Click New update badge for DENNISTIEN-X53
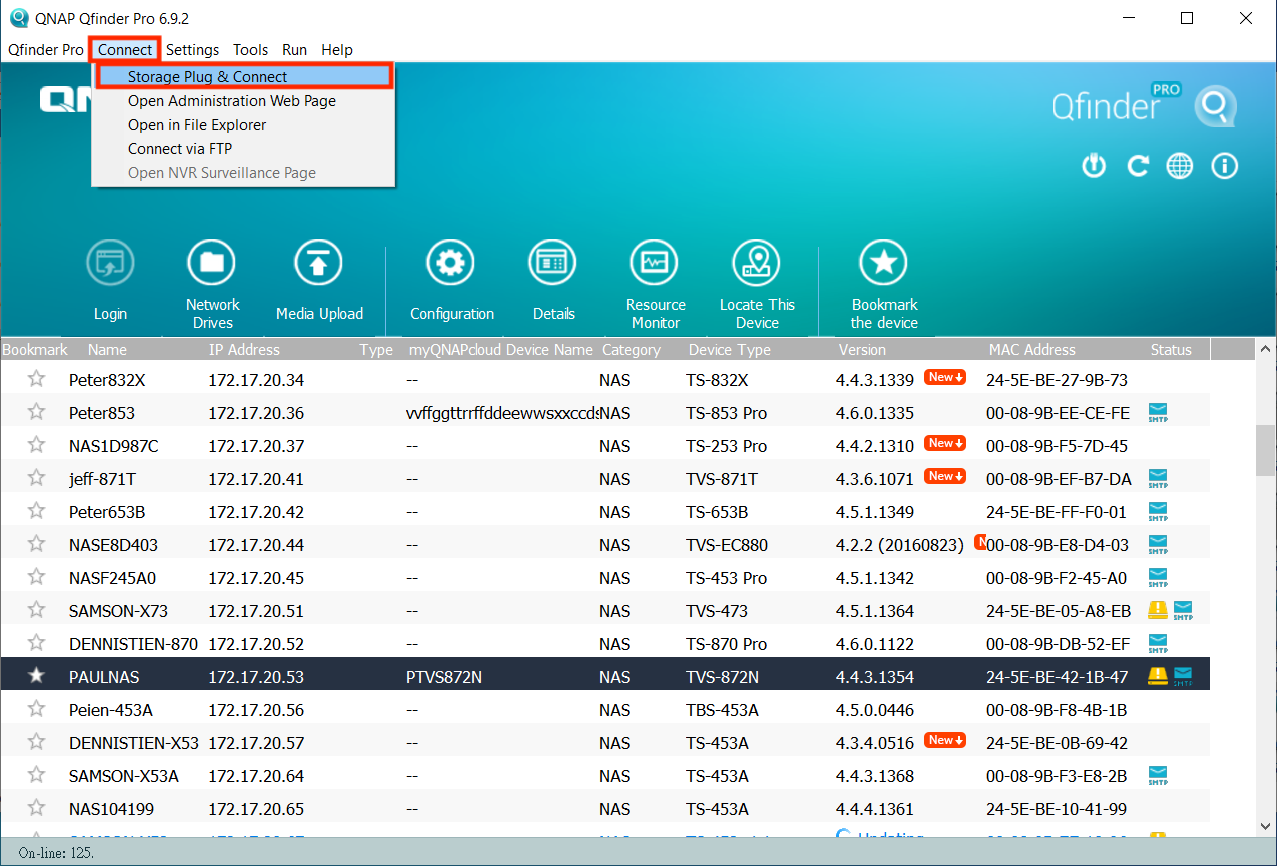This screenshot has height=866, width=1277. 945,741
